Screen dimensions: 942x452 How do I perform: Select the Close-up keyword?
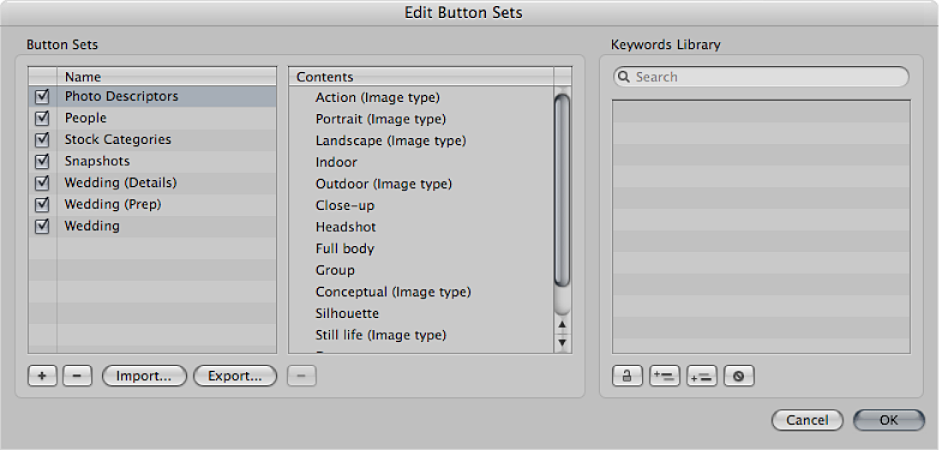coord(345,206)
